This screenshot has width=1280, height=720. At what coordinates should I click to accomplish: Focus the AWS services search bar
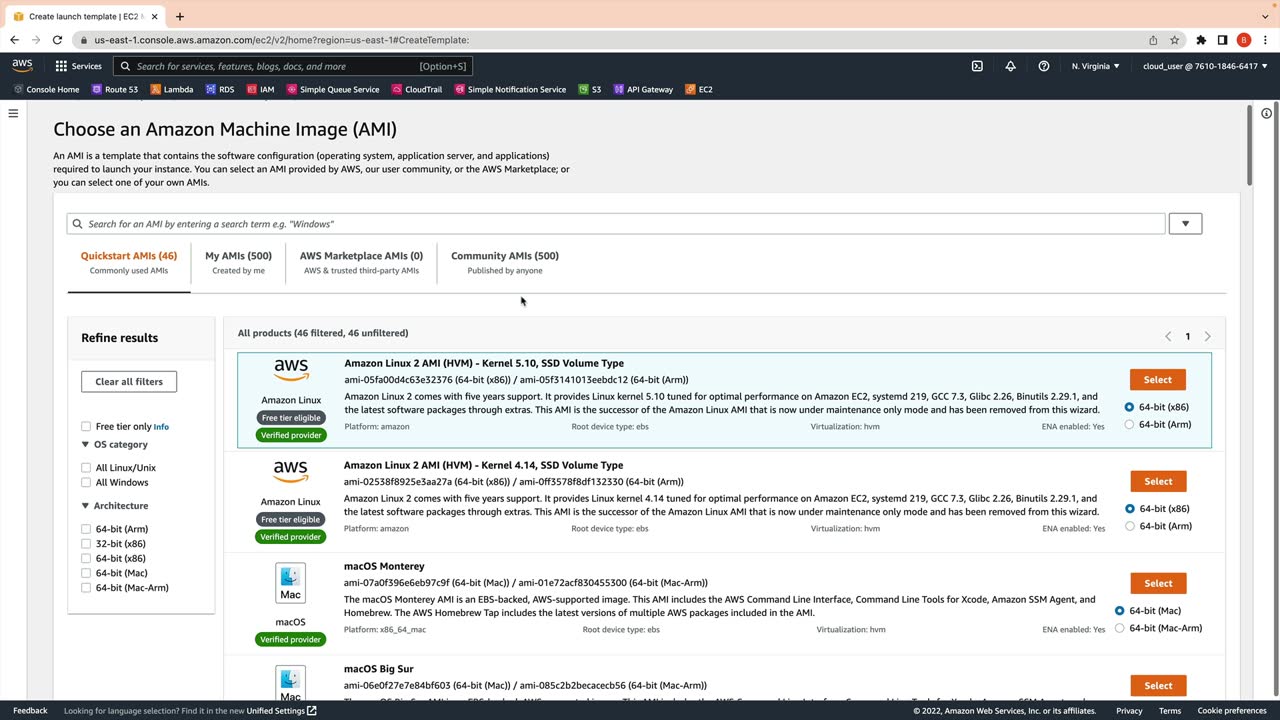[x=293, y=66]
